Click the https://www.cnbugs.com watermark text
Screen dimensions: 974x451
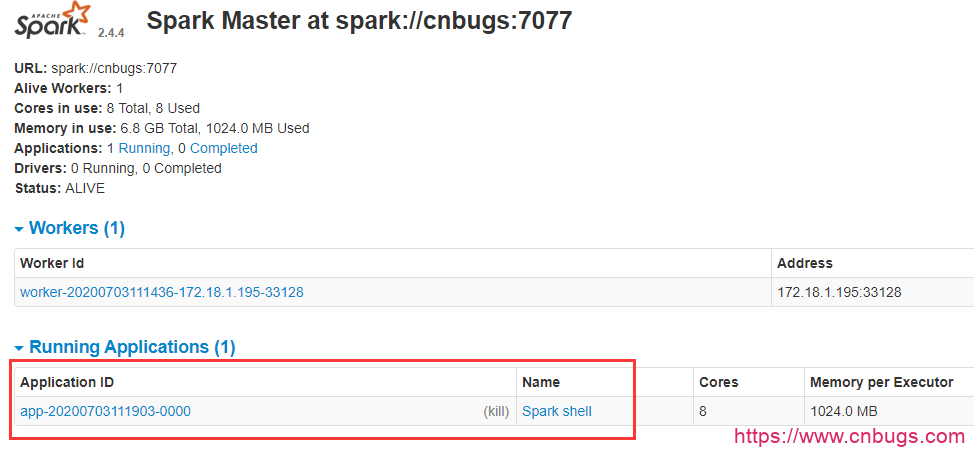(849, 436)
